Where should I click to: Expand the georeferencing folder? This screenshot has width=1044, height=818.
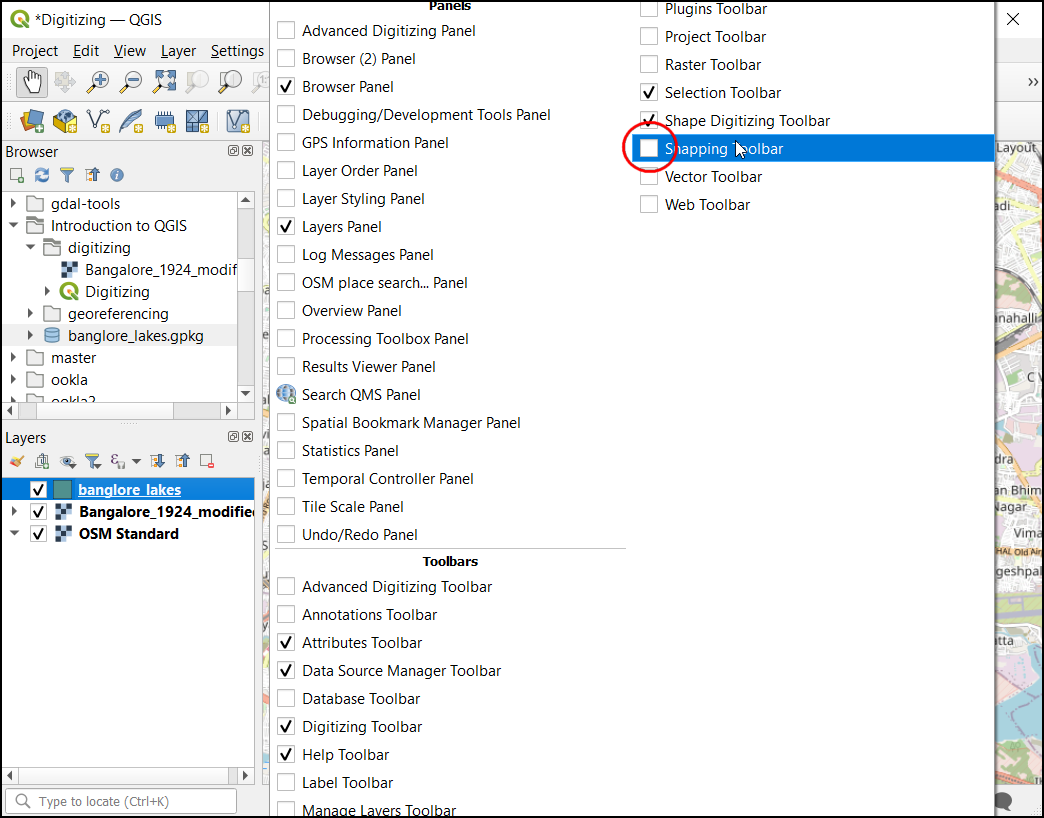click(x=31, y=313)
